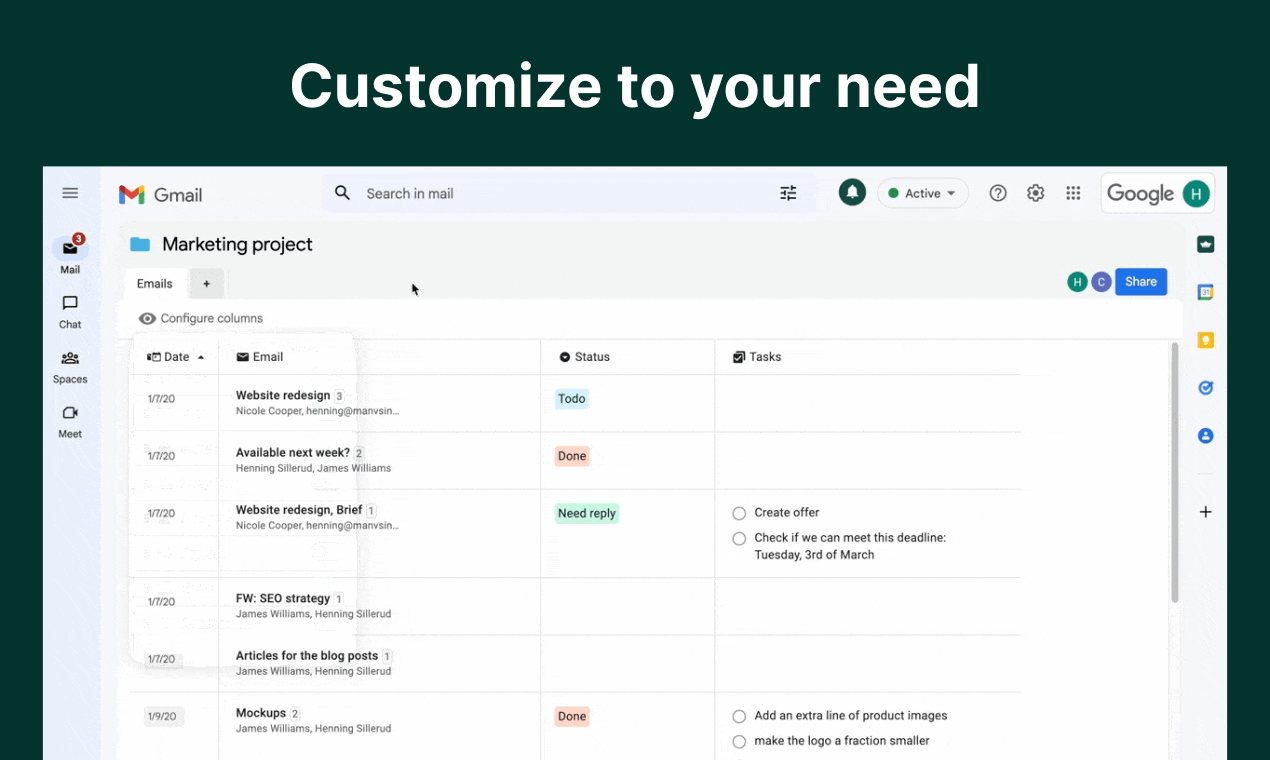Click the Marketing project title
1270x760 pixels.
click(x=237, y=244)
